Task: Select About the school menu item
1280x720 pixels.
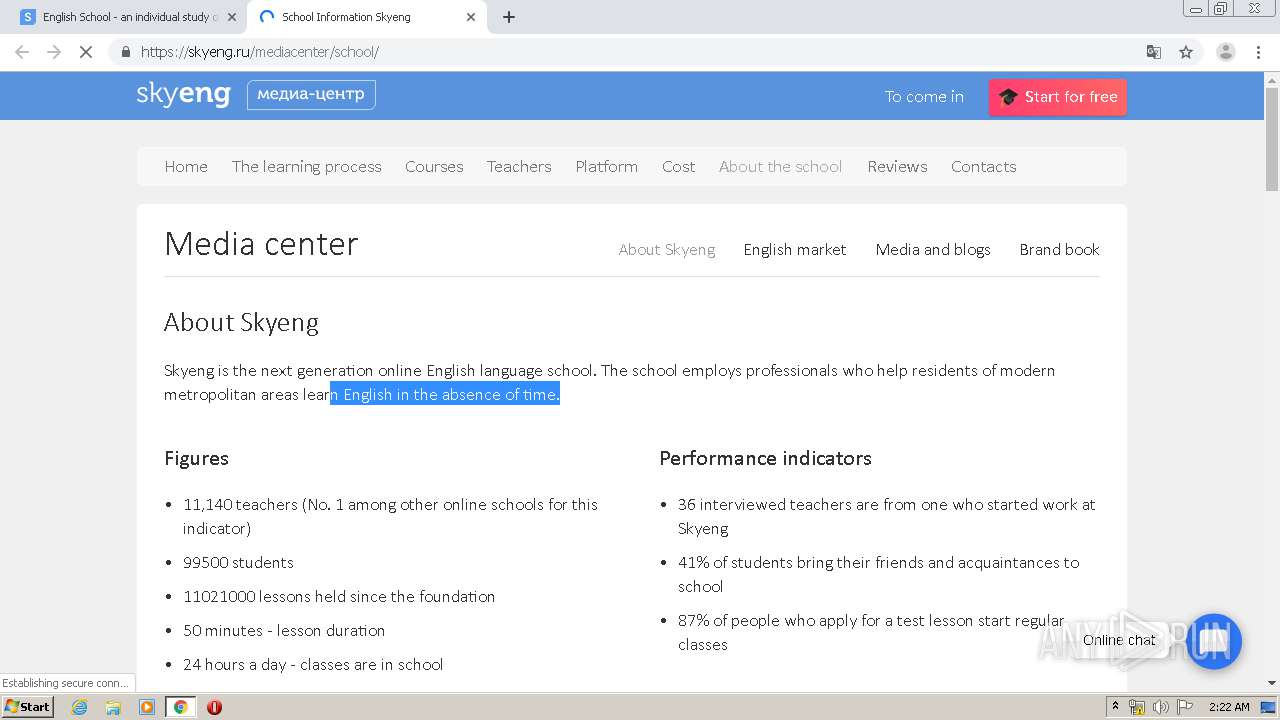Action: tap(781, 167)
